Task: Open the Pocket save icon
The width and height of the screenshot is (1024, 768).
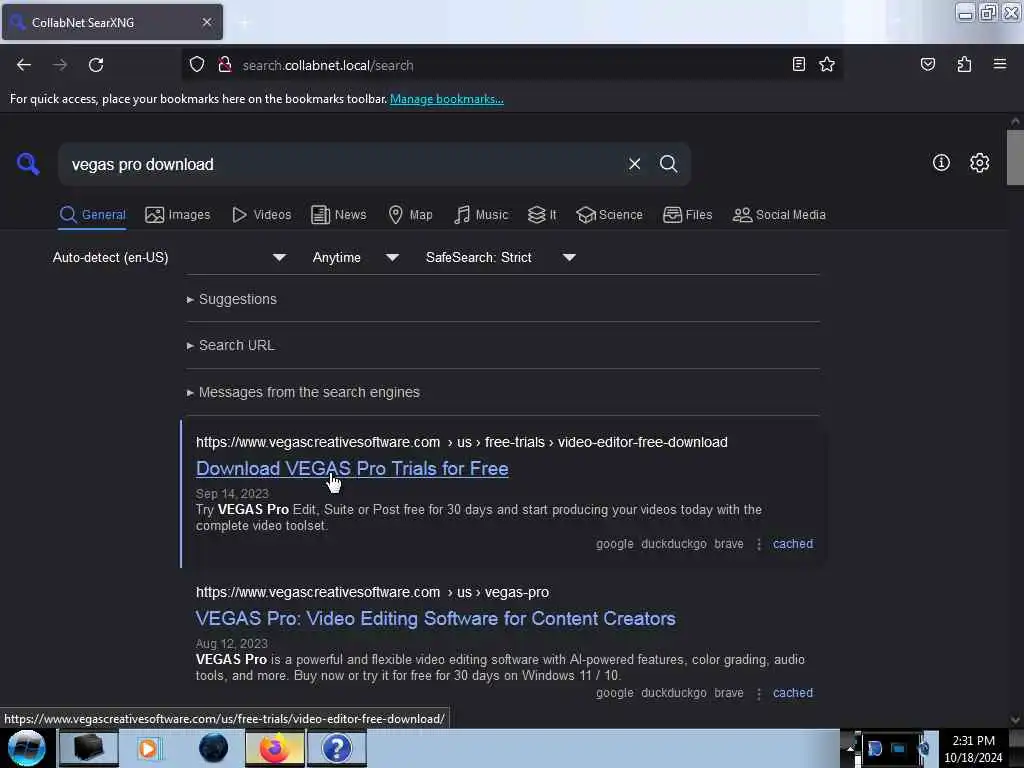Action: [927, 64]
